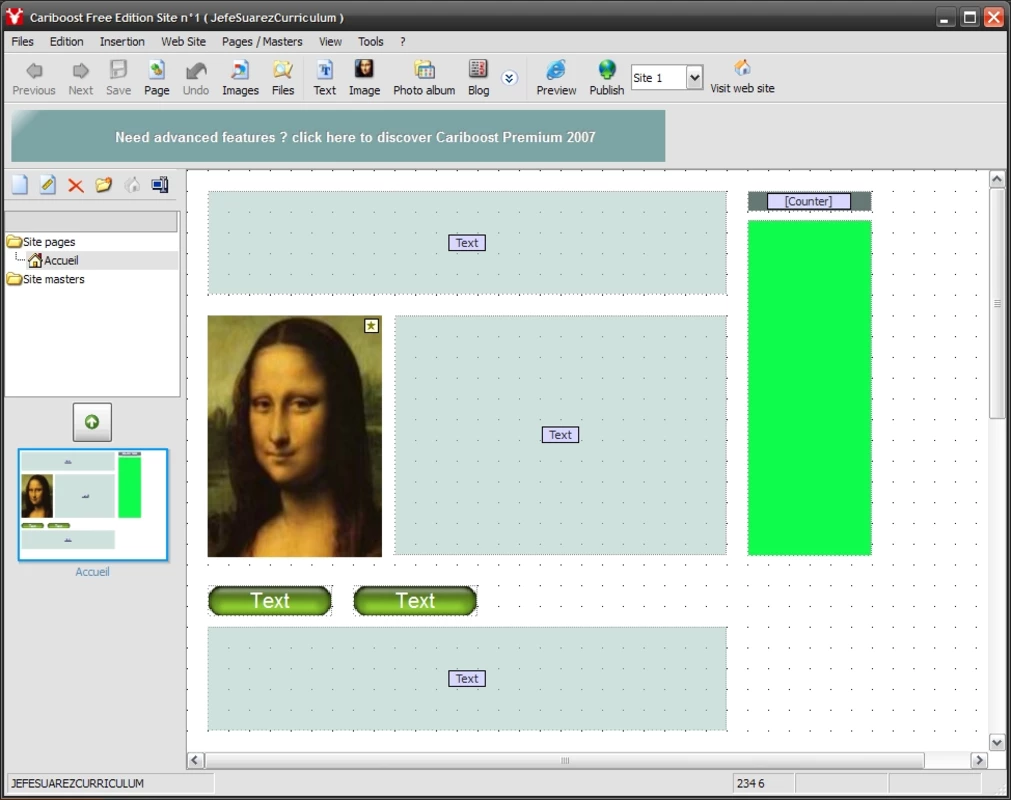
Task: Add a new page with the Page icon
Action: pyautogui.click(x=157, y=77)
